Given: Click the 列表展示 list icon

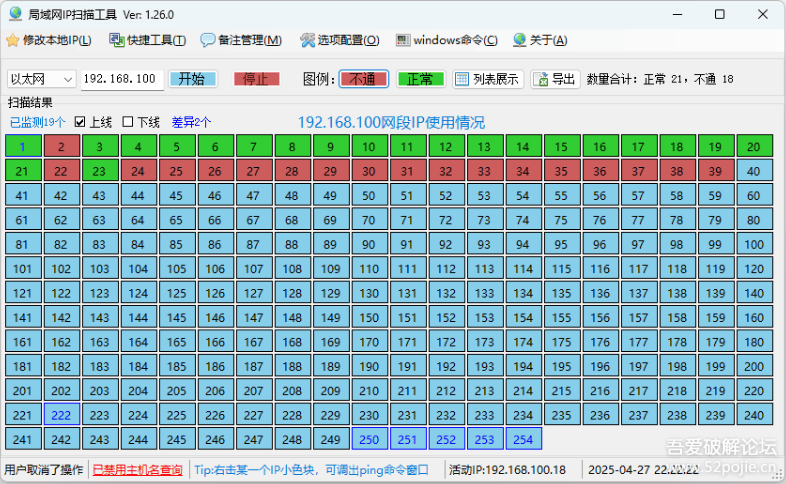Looking at the screenshot, I should 462,79.
